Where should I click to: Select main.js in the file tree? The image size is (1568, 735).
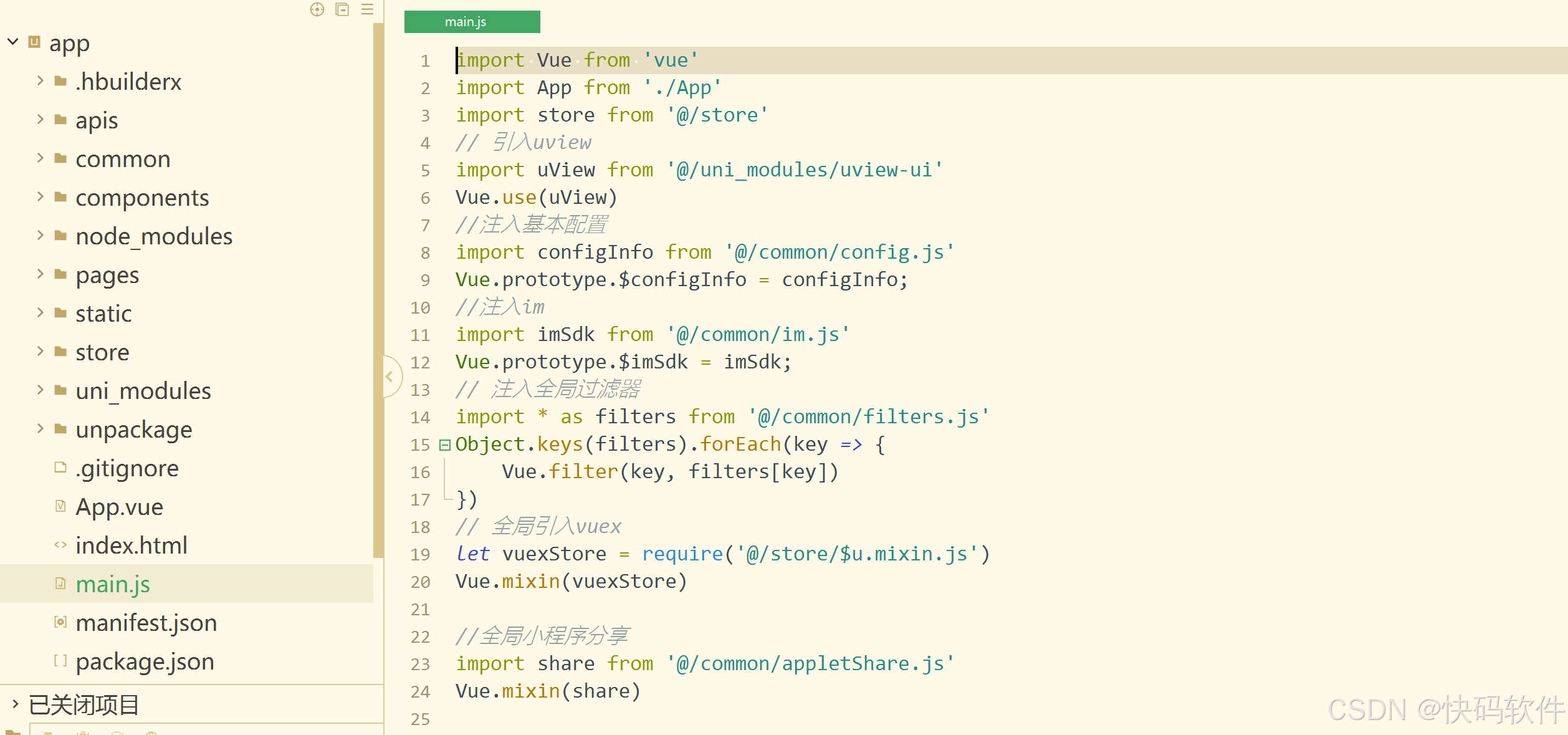pos(113,584)
